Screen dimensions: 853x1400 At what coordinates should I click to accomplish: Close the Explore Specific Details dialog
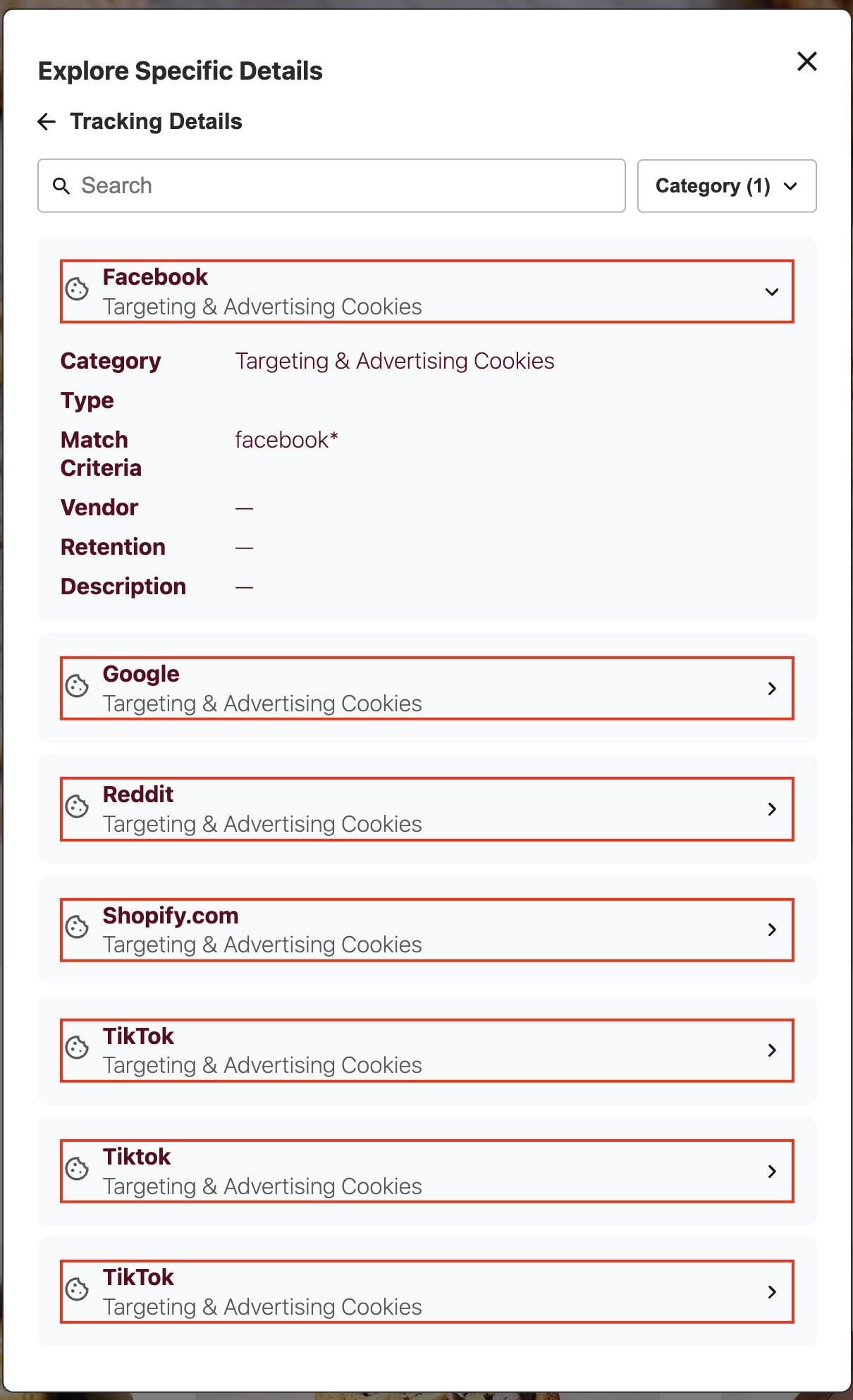806,62
